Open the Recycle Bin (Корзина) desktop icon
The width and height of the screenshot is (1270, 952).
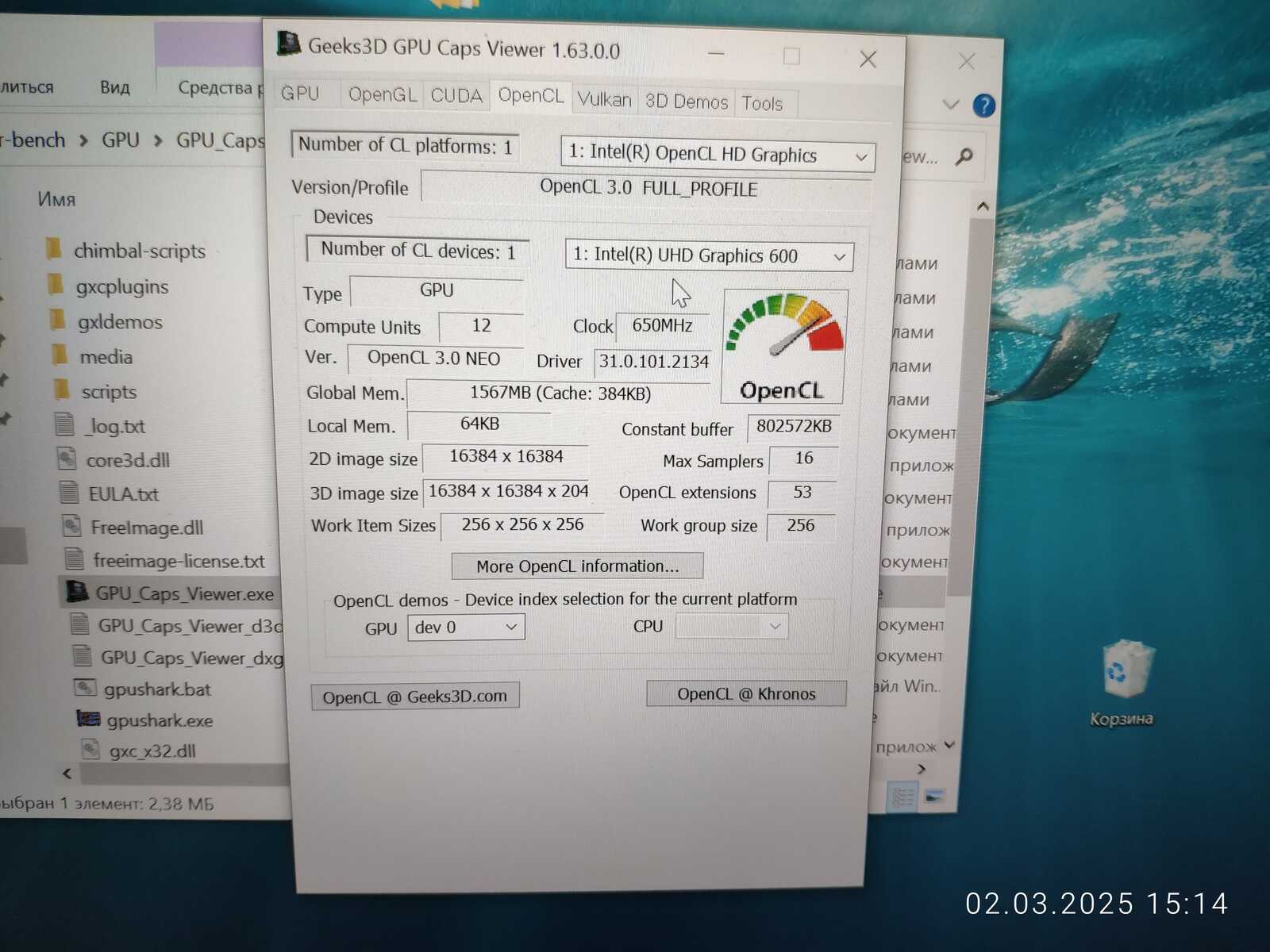click(x=1122, y=682)
